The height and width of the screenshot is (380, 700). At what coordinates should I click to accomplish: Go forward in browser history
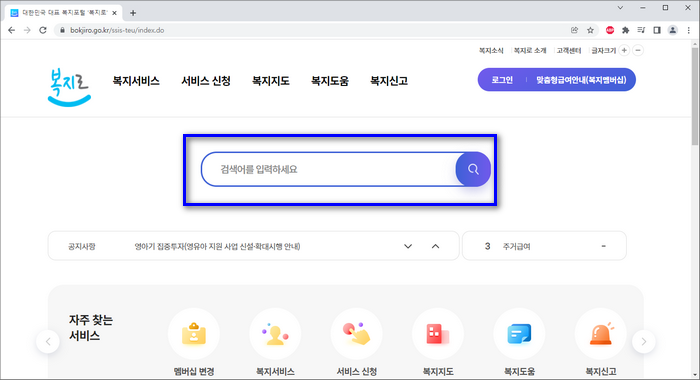click(27, 30)
